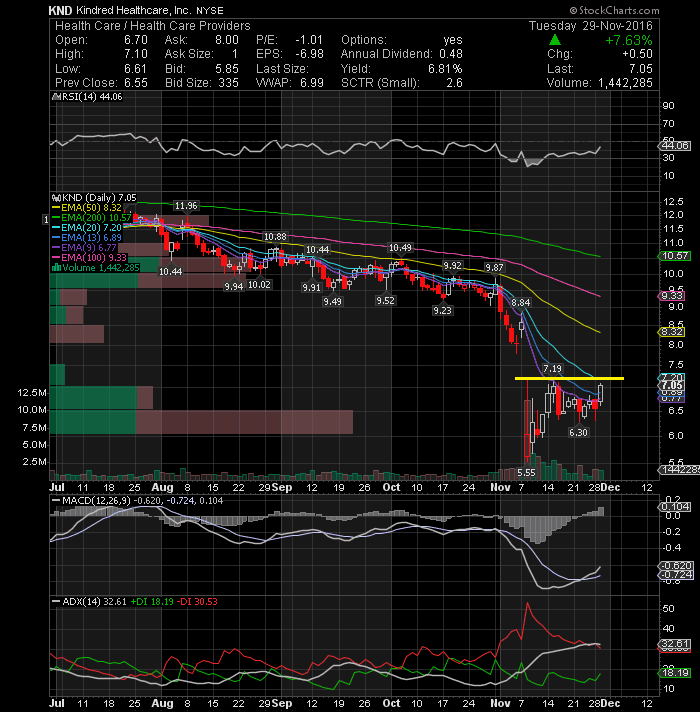Click the latest candlestick at the chart's right edge
The image size is (700, 712).
click(x=601, y=393)
